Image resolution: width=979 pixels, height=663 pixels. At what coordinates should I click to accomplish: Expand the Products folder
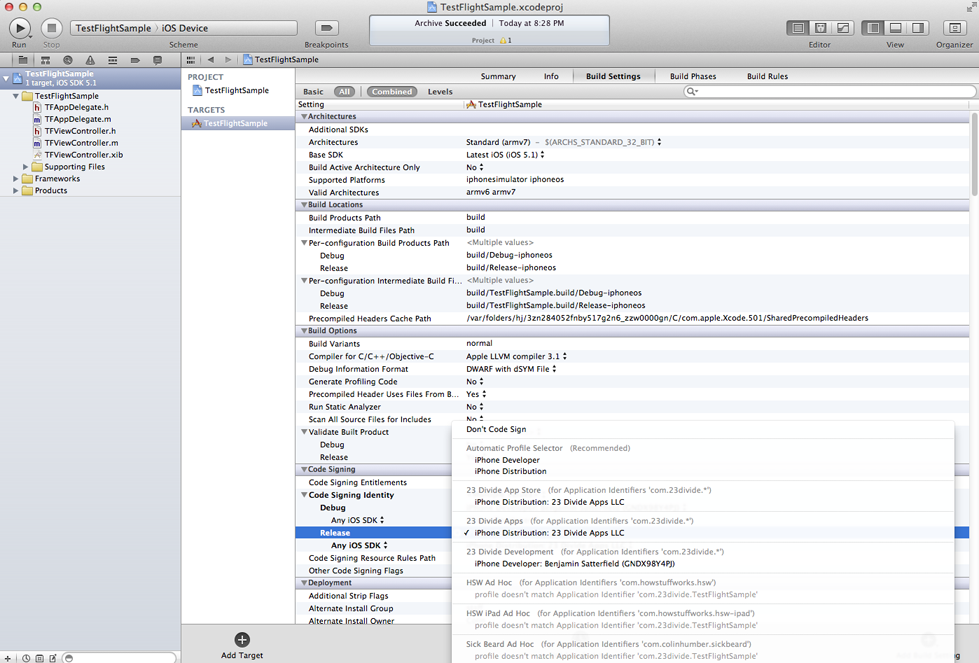click(x=16, y=191)
